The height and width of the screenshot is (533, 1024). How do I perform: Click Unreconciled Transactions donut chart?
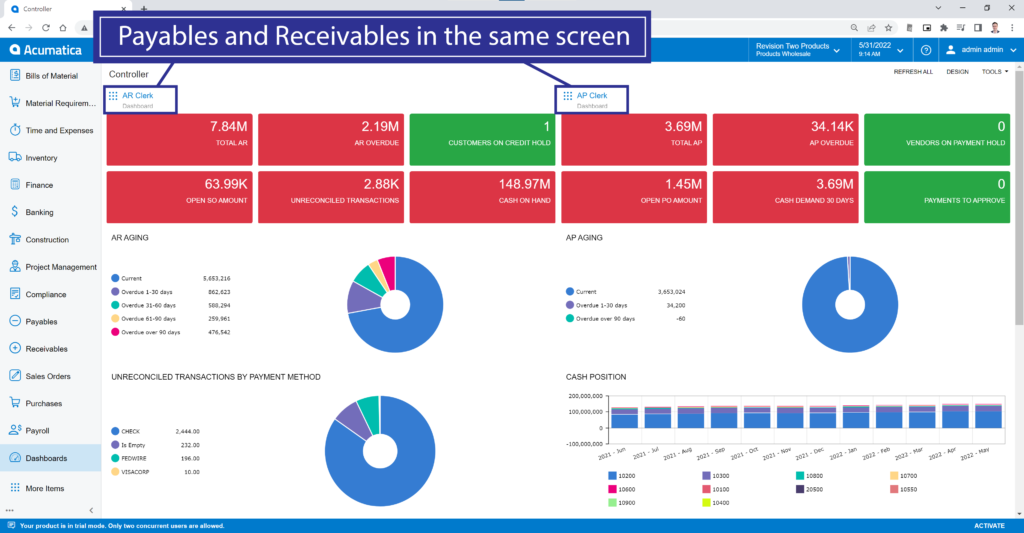coord(380,451)
